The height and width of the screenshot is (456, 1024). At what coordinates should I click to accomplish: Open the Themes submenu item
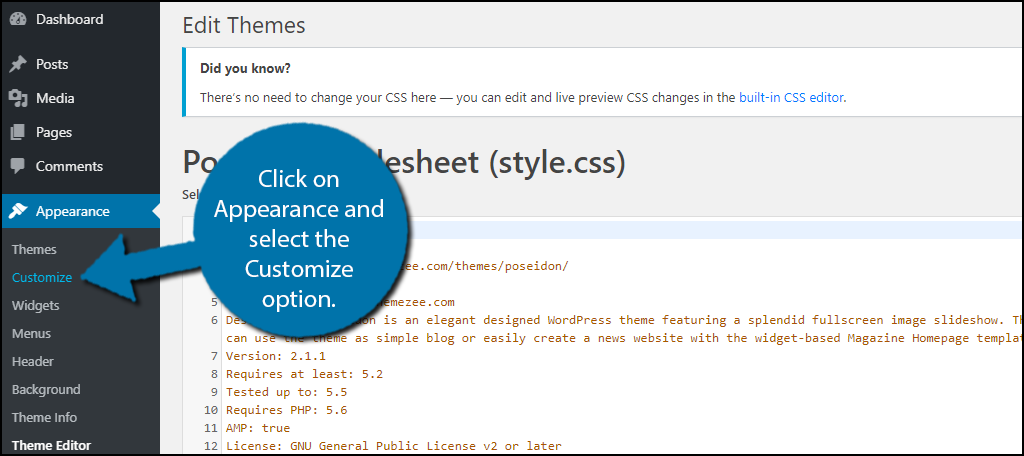(34, 249)
